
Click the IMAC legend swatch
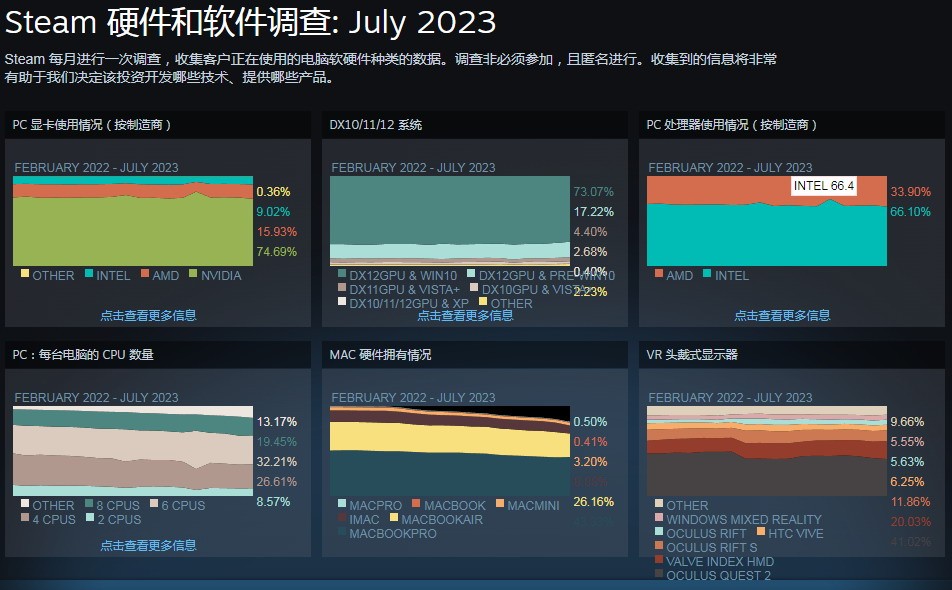pyautogui.click(x=342, y=517)
